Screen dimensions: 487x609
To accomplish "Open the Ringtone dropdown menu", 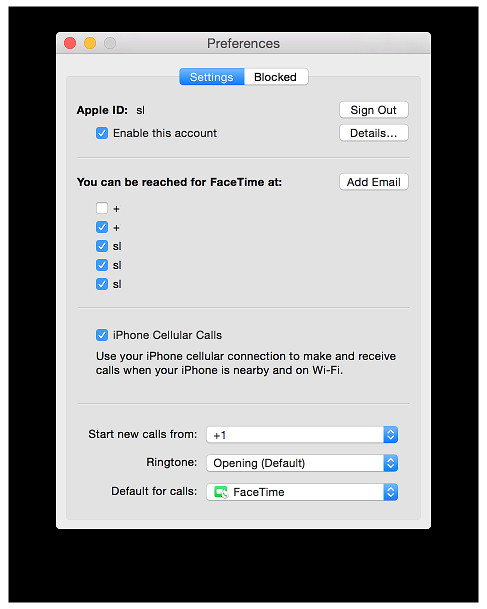I will [x=302, y=463].
